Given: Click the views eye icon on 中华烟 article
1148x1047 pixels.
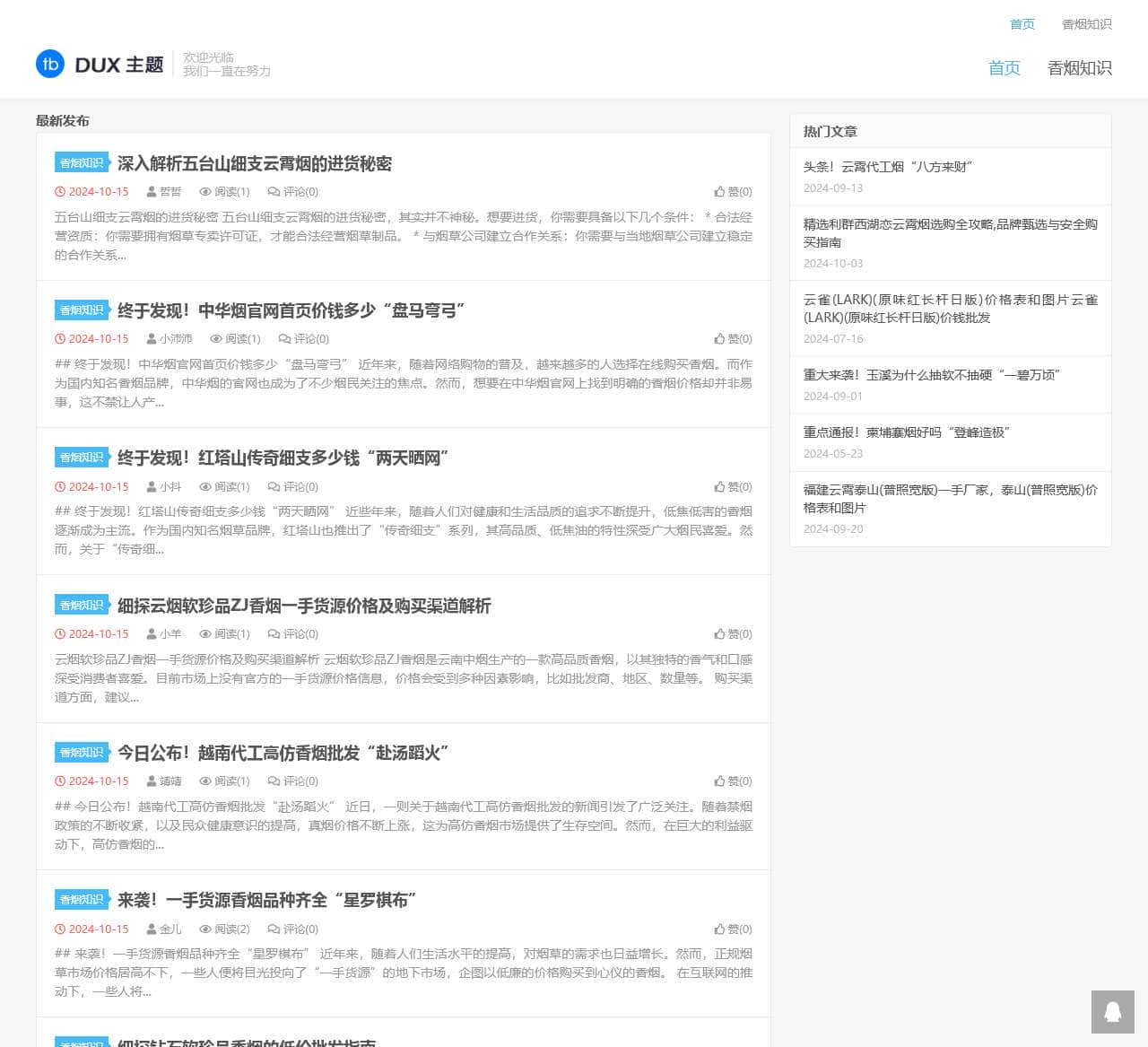Looking at the screenshot, I should 216,339.
